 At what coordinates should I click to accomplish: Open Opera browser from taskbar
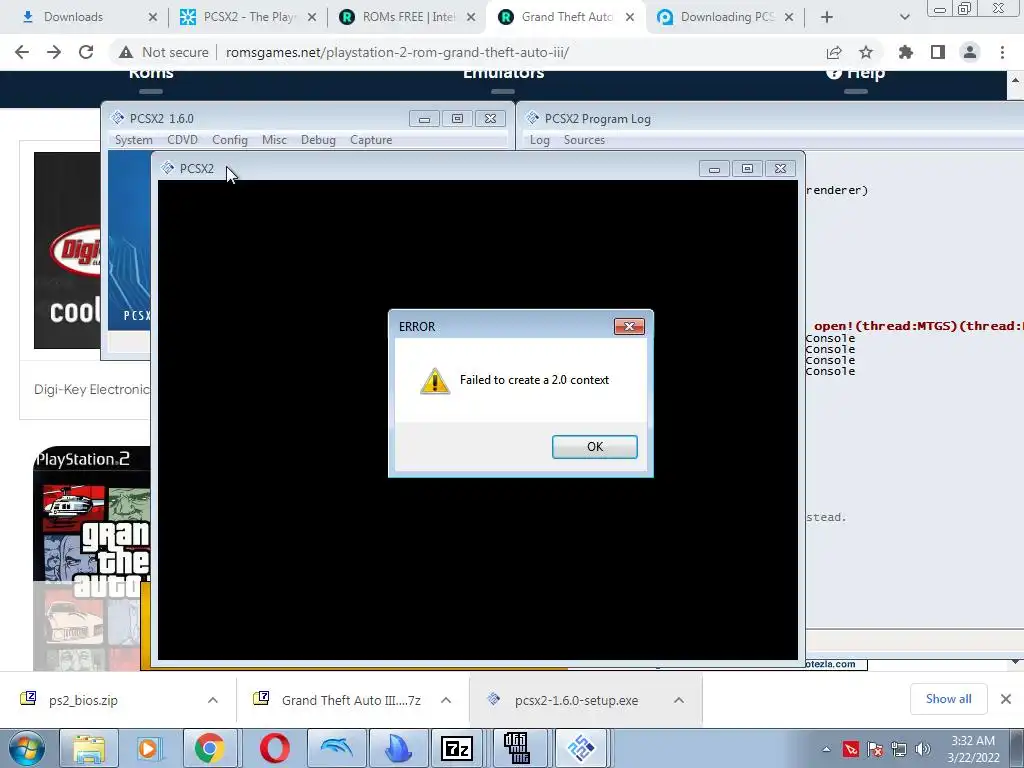click(274, 748)
